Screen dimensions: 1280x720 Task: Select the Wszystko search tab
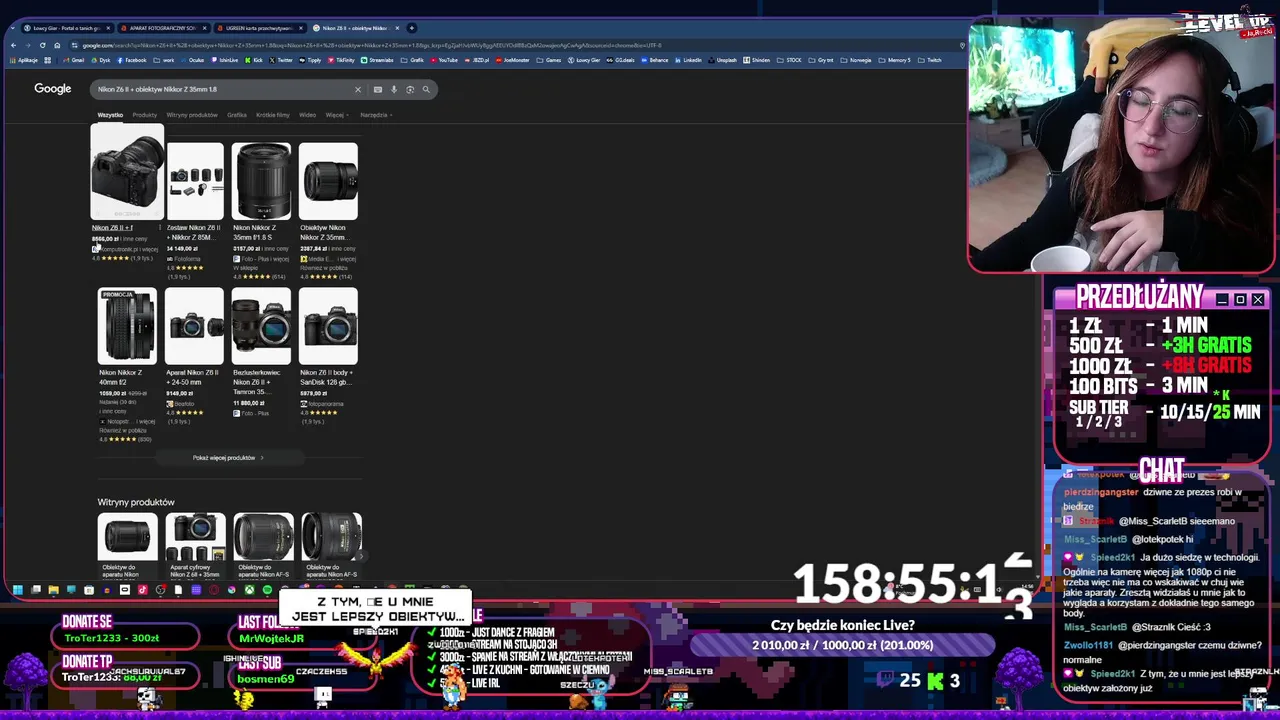tap(110, 115)
